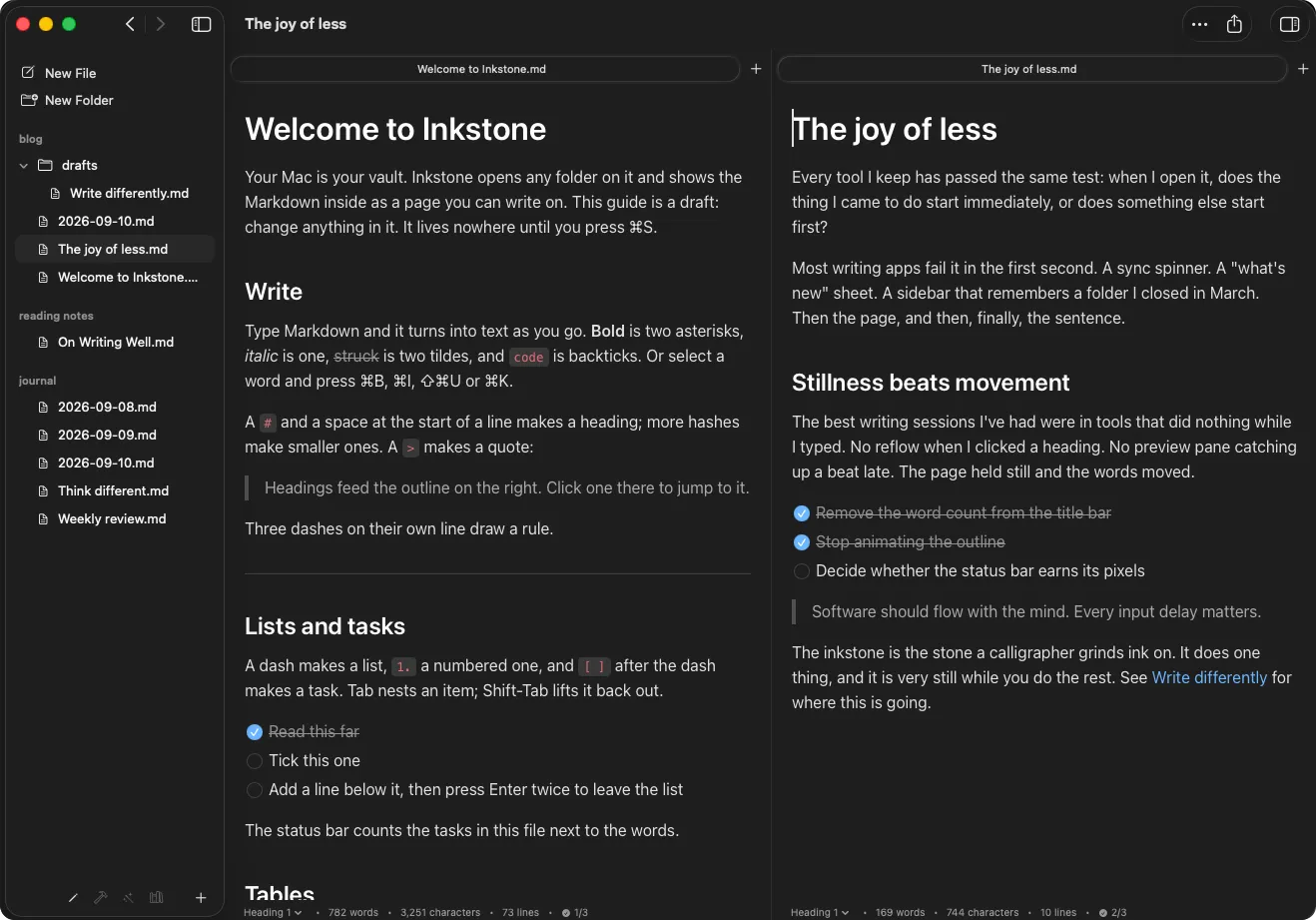This screenshot has height=920, width=1316.
Task: Click the 'Lists and tasks' heading
Action: point(325,626)
